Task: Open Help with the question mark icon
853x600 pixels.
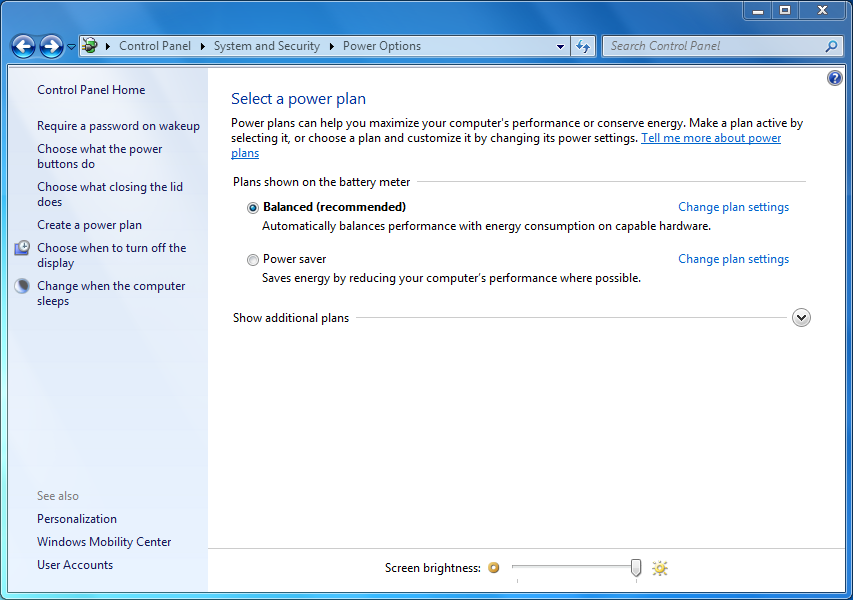Action: (835, 78)
